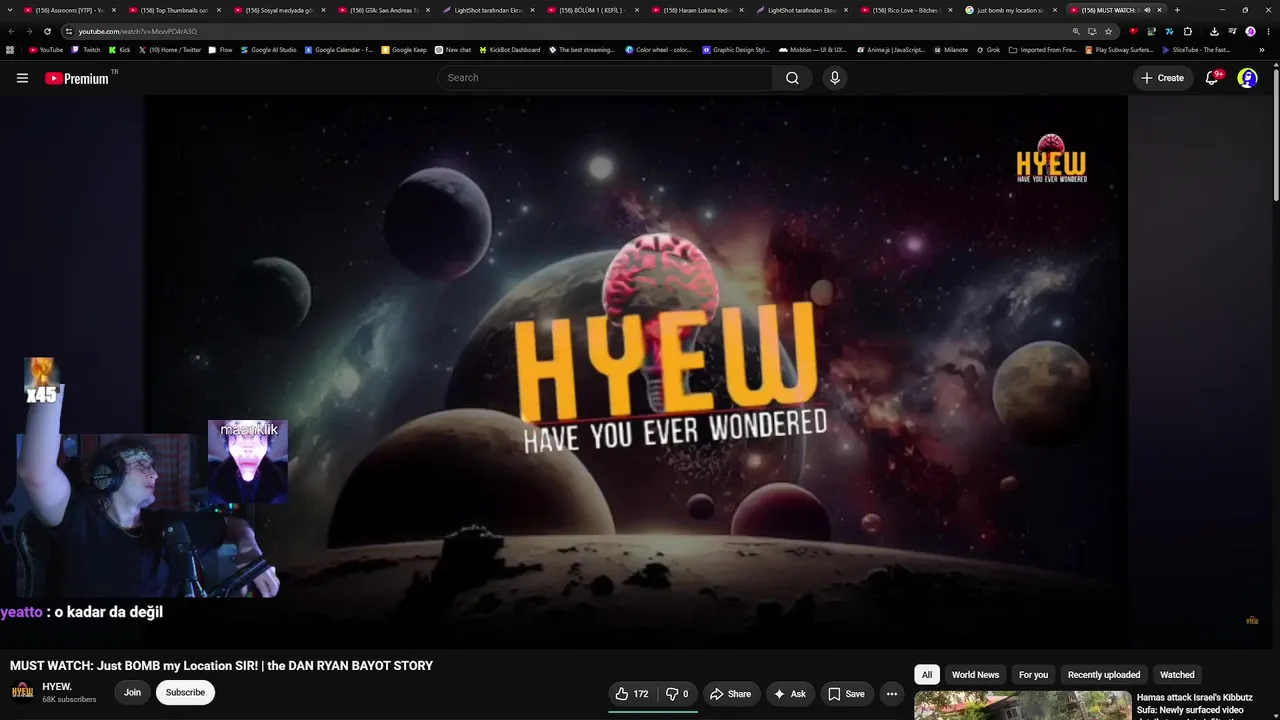Open Chrome apps grid icon
This screenshot has width=1280, height=720.
point(10,49)
